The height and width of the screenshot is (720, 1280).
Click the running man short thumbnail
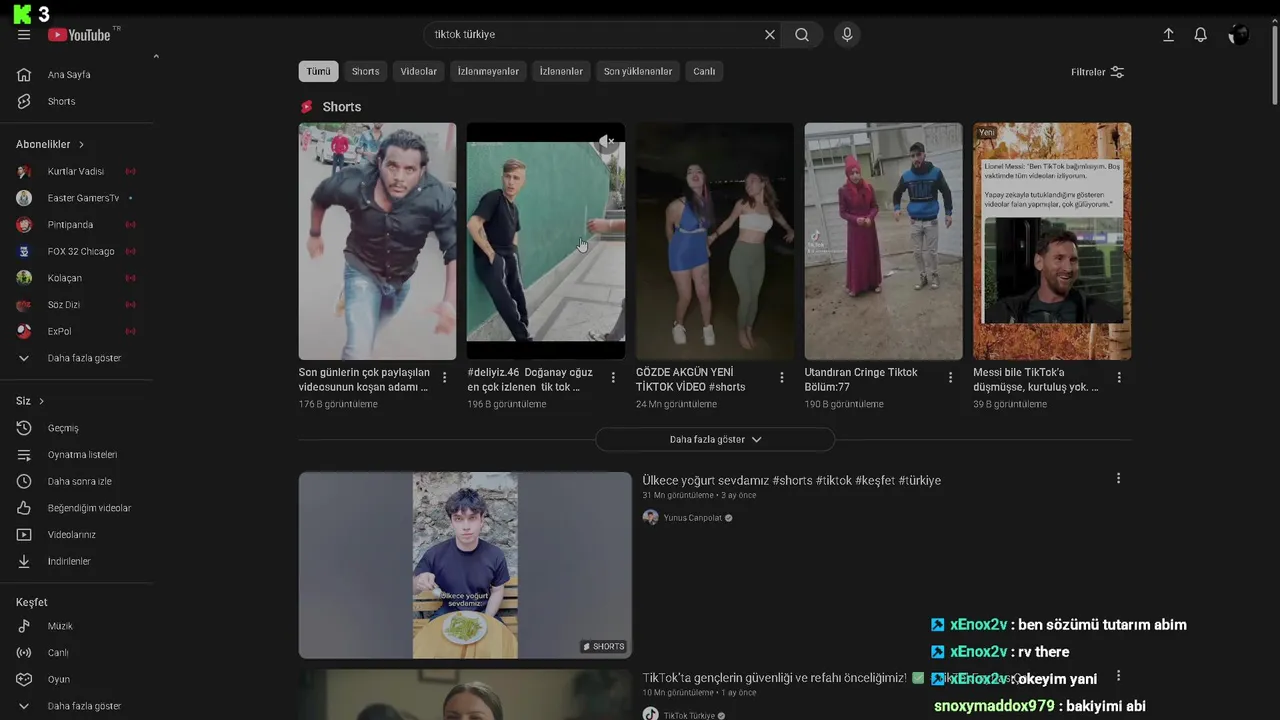[x=377, y=241]
